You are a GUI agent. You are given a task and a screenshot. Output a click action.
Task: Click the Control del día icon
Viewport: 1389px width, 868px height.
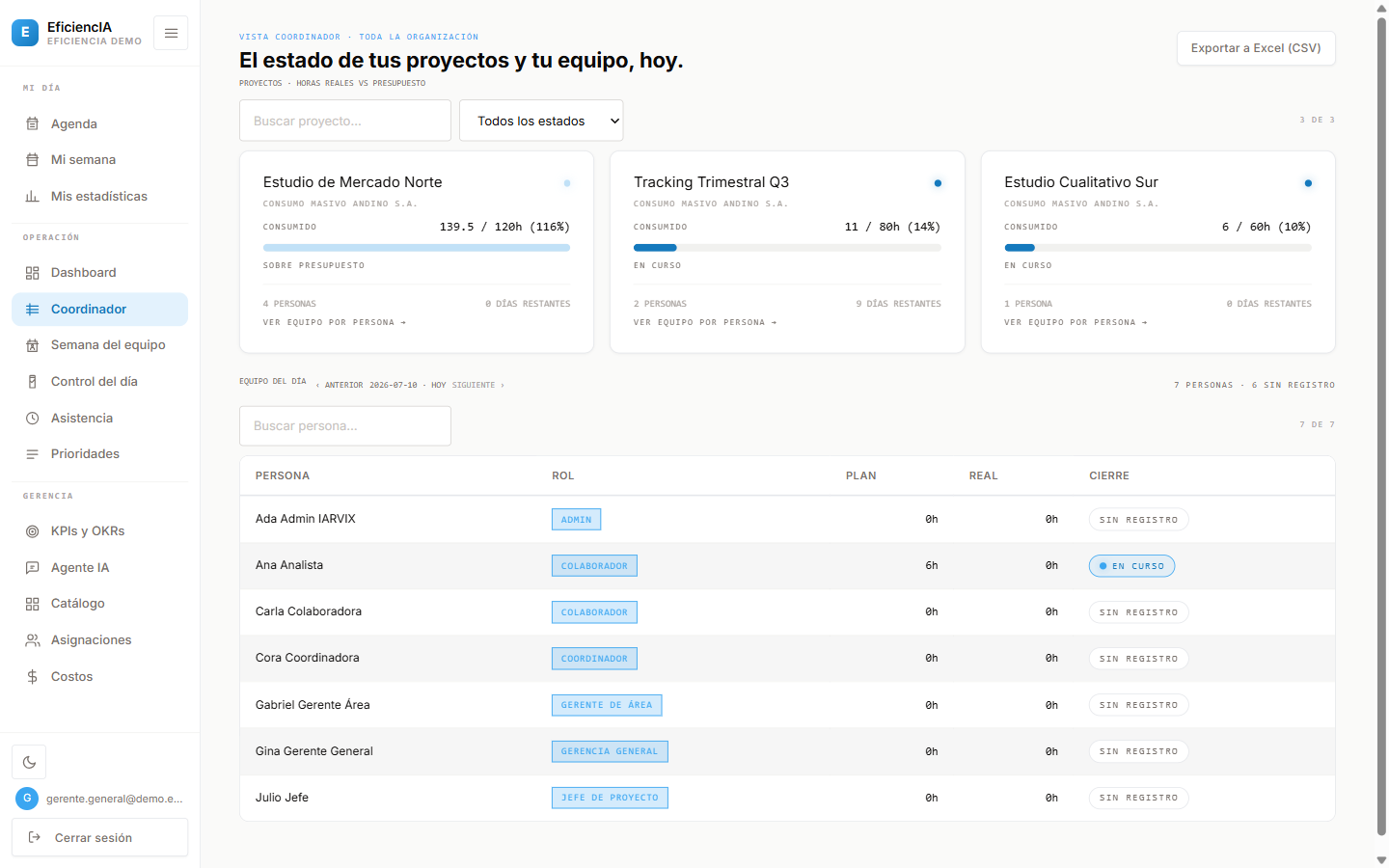pyautogui.click(x=32, y=382)
